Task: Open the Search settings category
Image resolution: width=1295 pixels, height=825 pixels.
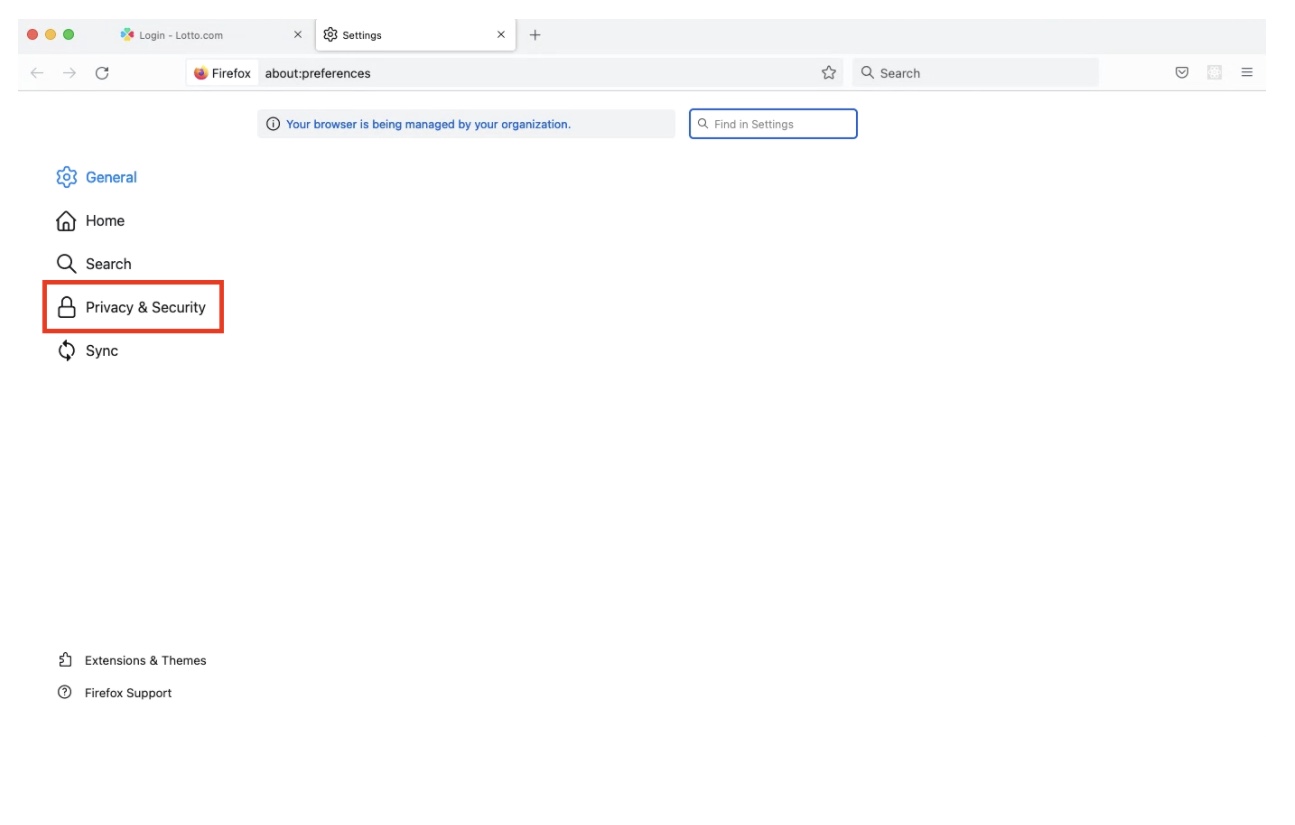Action: click(x=94, y=264)
